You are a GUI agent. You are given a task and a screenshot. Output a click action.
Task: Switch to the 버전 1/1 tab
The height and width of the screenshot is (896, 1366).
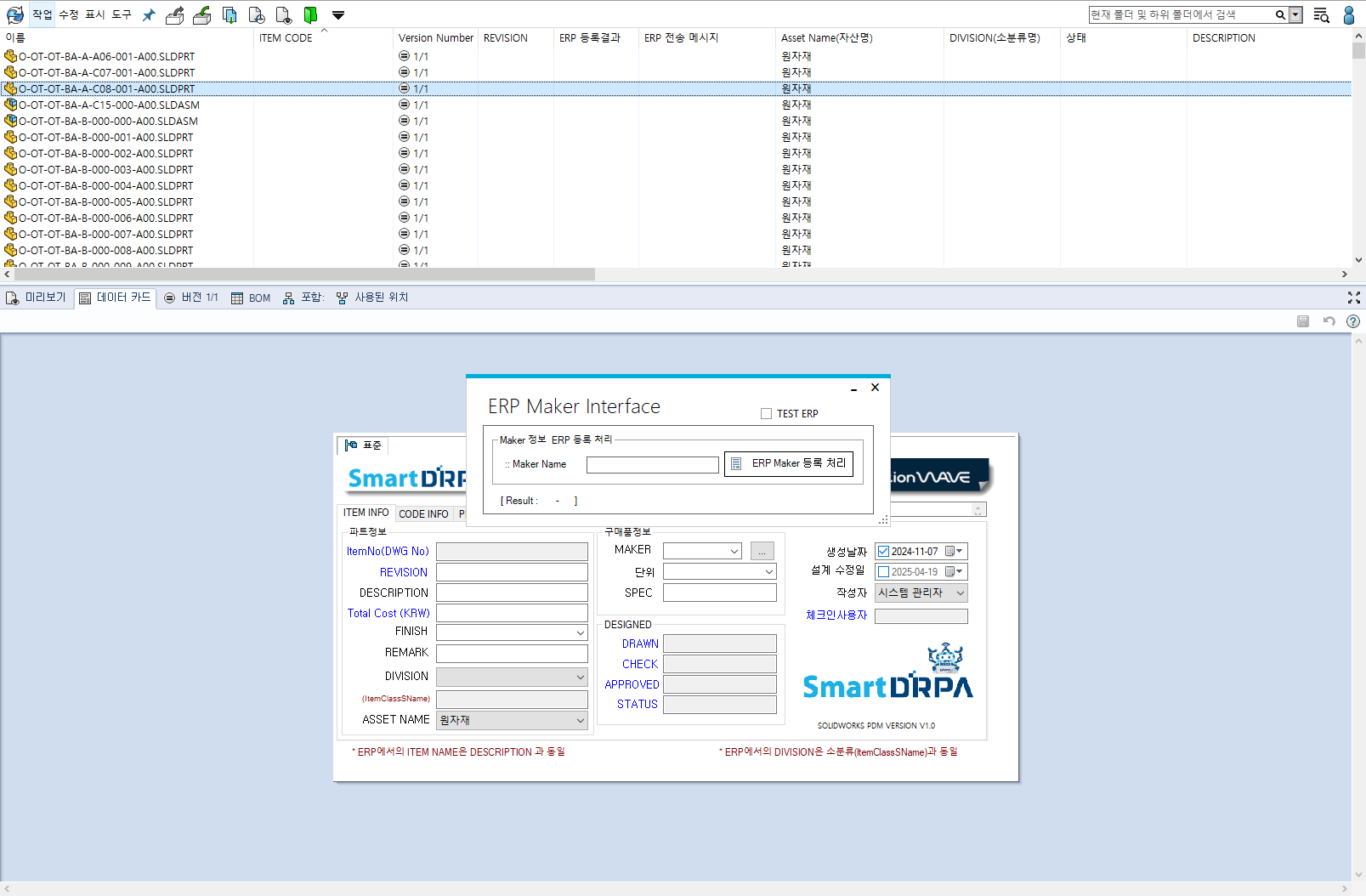(191, 298)
